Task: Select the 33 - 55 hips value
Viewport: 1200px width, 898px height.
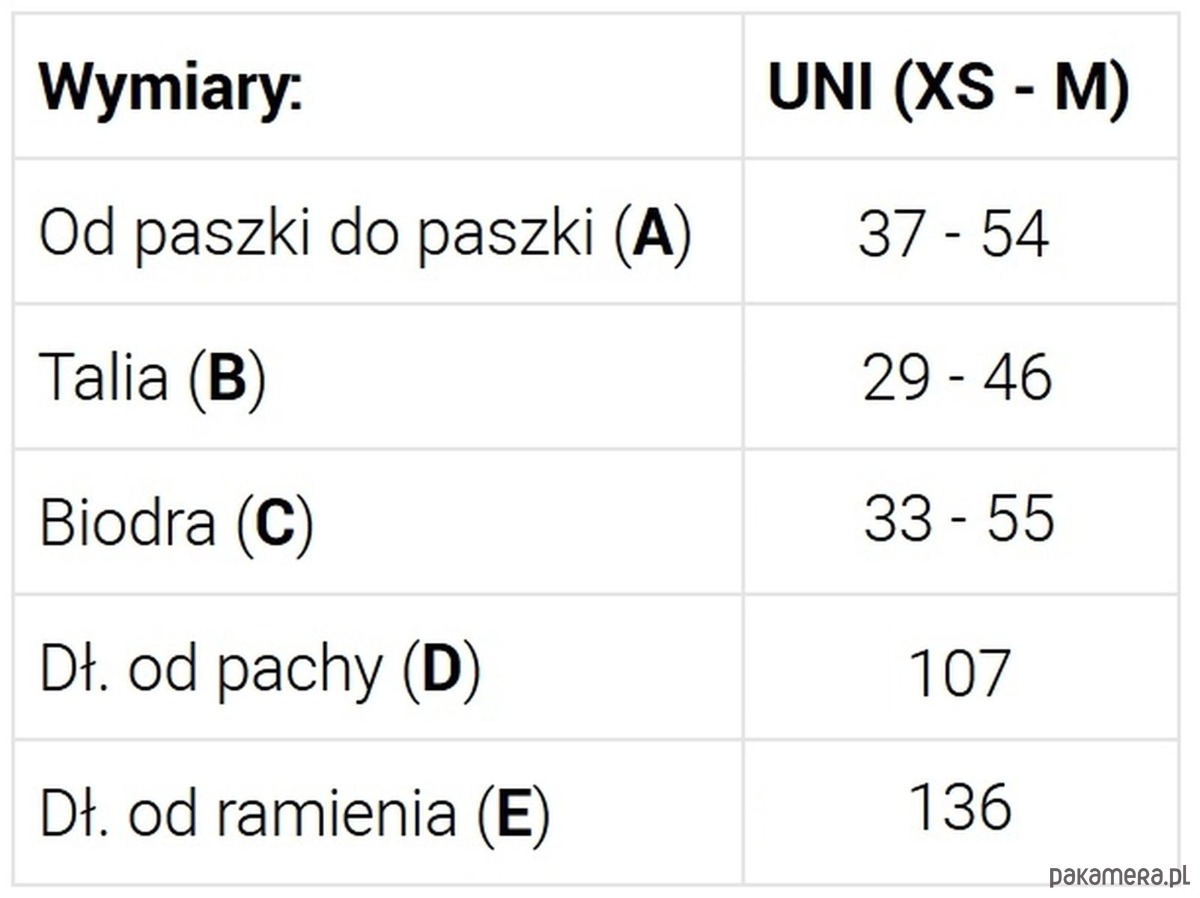Action: pyautogui.click(x=958, y=519)
